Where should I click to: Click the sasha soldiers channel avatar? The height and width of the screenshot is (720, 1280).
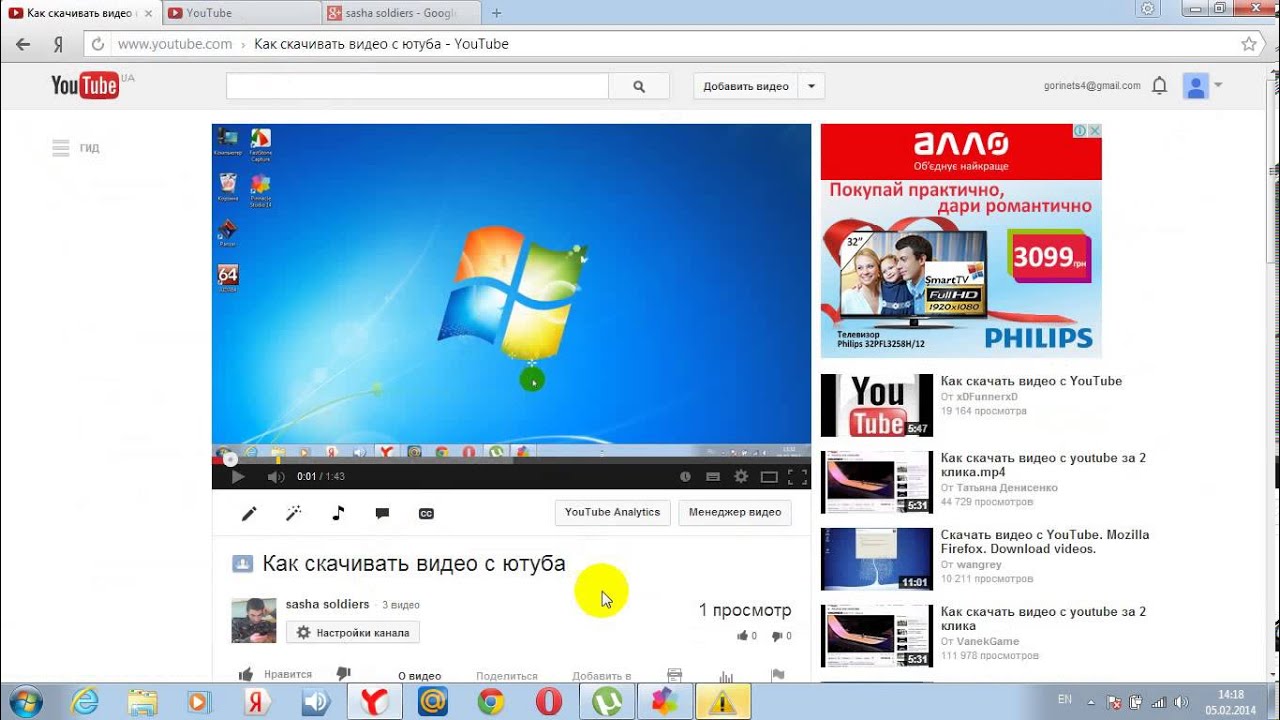tap(254, 620)
